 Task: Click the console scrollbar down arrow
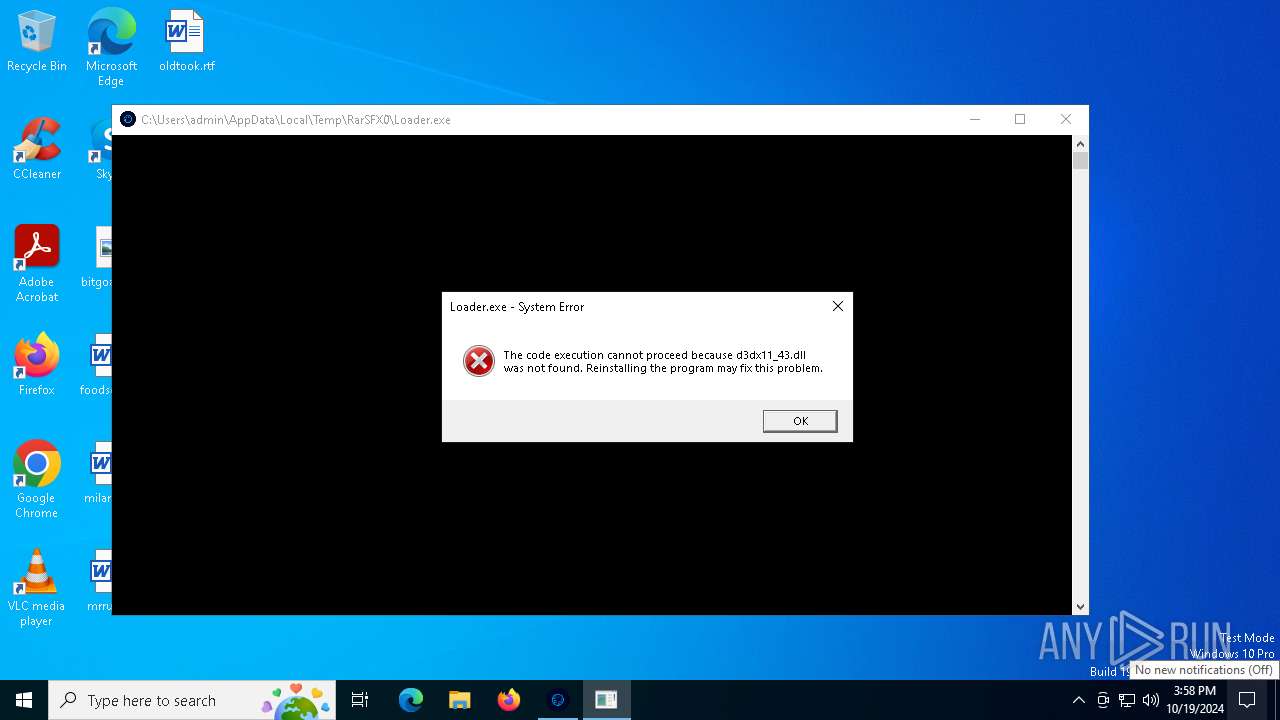coord(1080,607)
